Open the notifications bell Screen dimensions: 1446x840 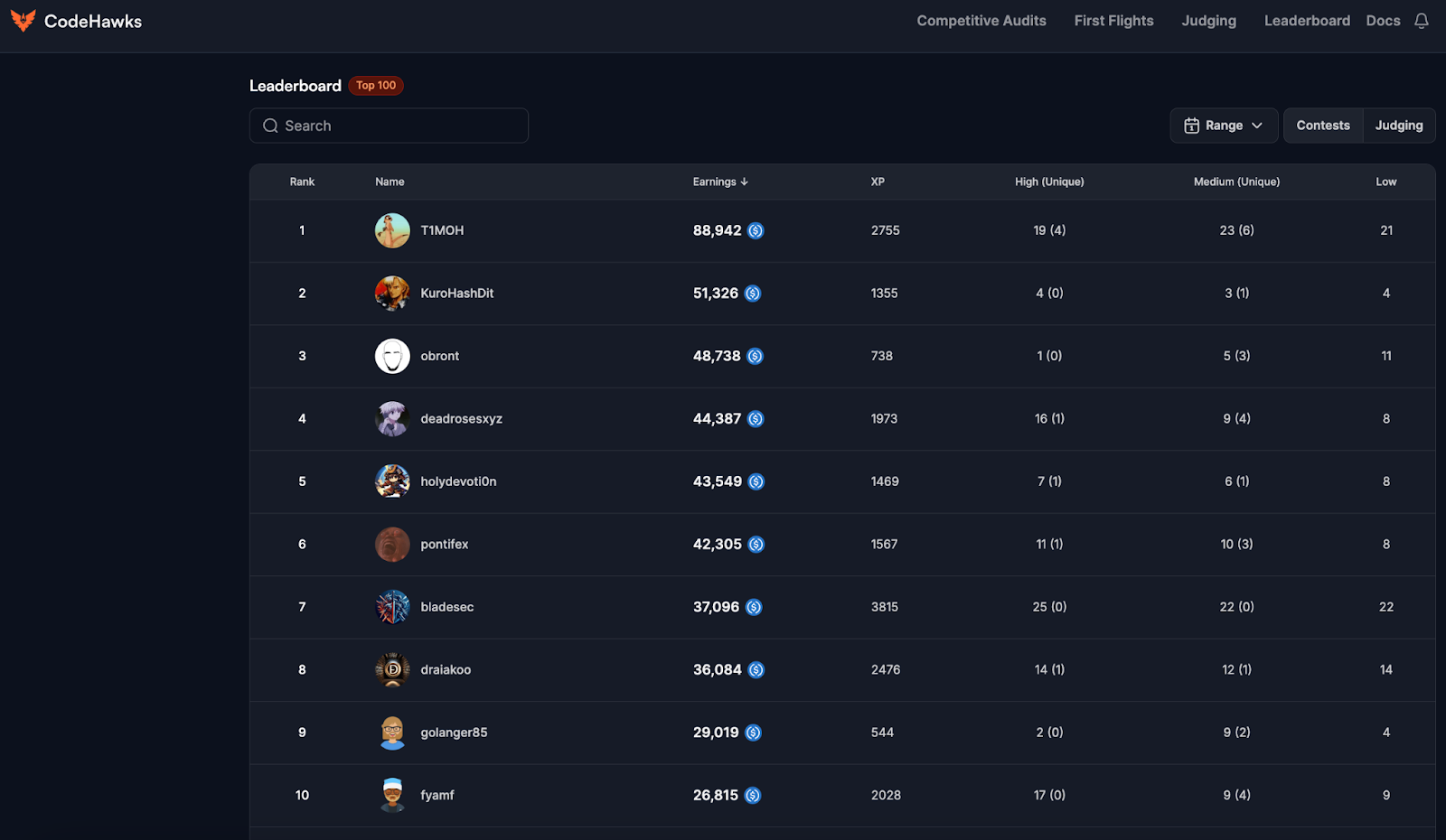(1422, 21)
